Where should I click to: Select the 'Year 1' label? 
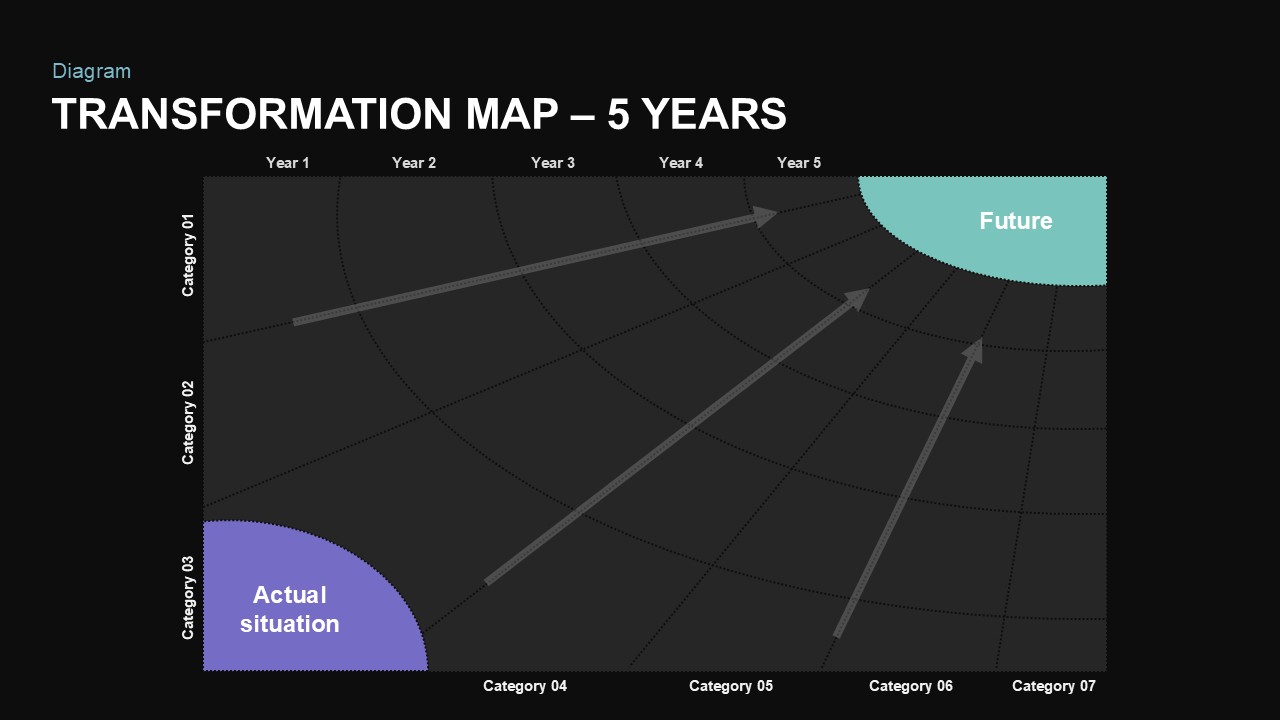(288, 162)
